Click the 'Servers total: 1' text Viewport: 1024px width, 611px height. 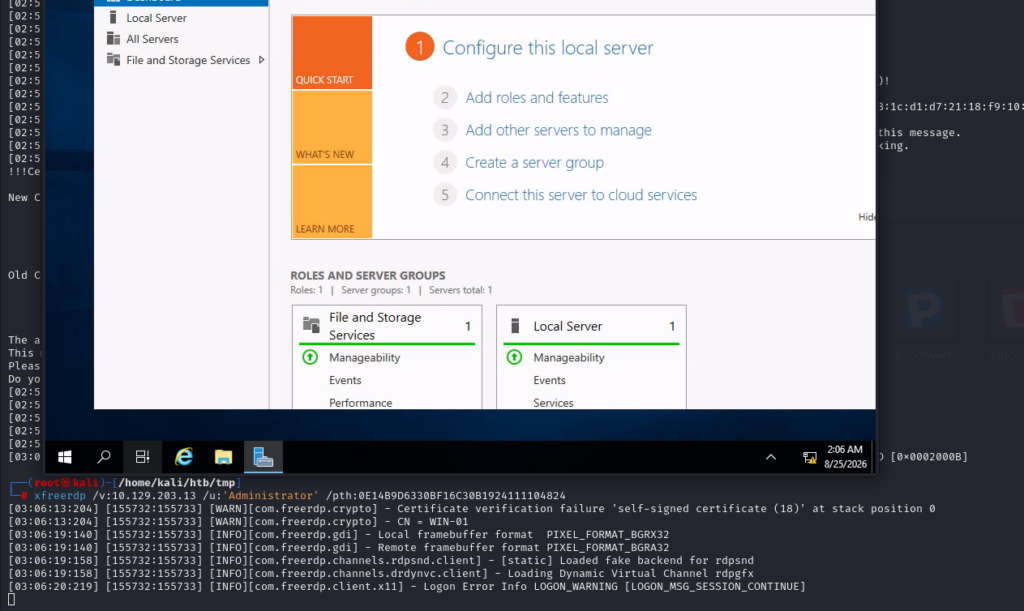(460, 290)
